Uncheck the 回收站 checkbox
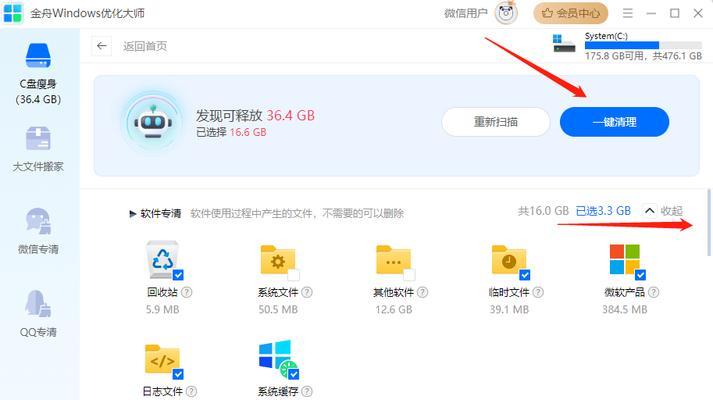 (x=178, y=275)
